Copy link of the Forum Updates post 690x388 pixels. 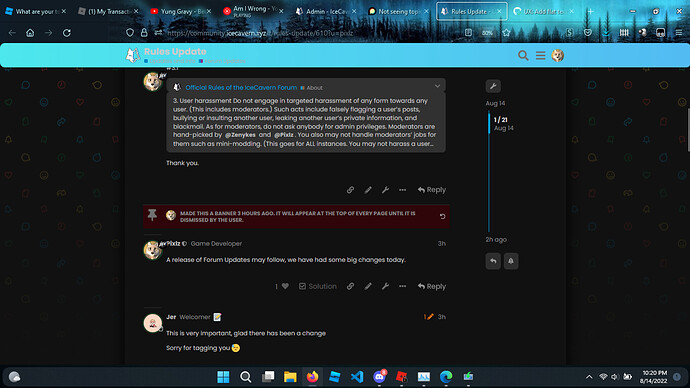(x=350, y=286)
